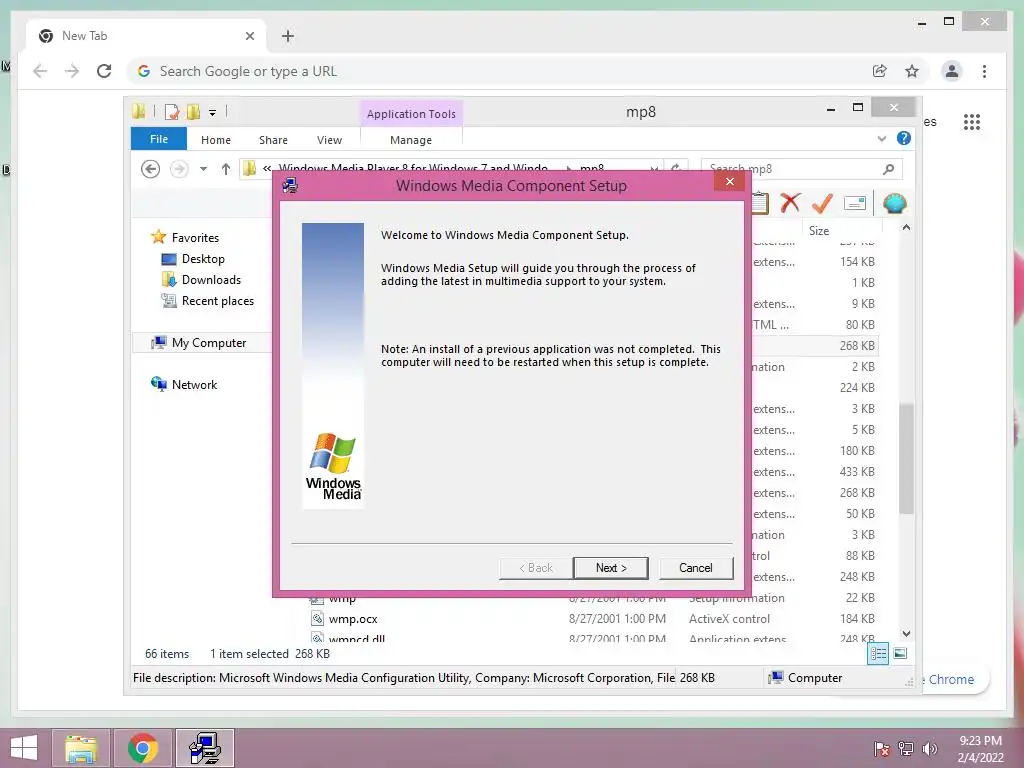The width and height of the screenshot is (1024, 768).
Task: Go back in Explorer navigation
Action: coord(150,169)
